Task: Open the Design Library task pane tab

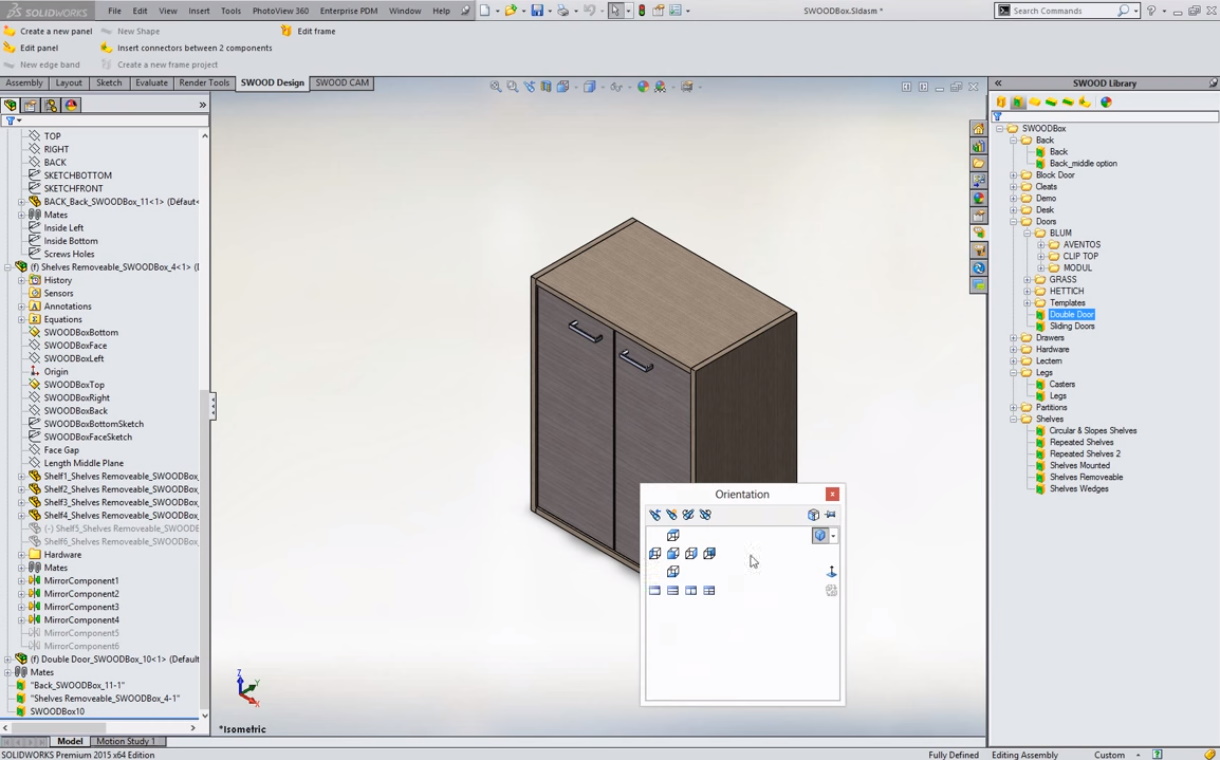Action: point(978,146)
